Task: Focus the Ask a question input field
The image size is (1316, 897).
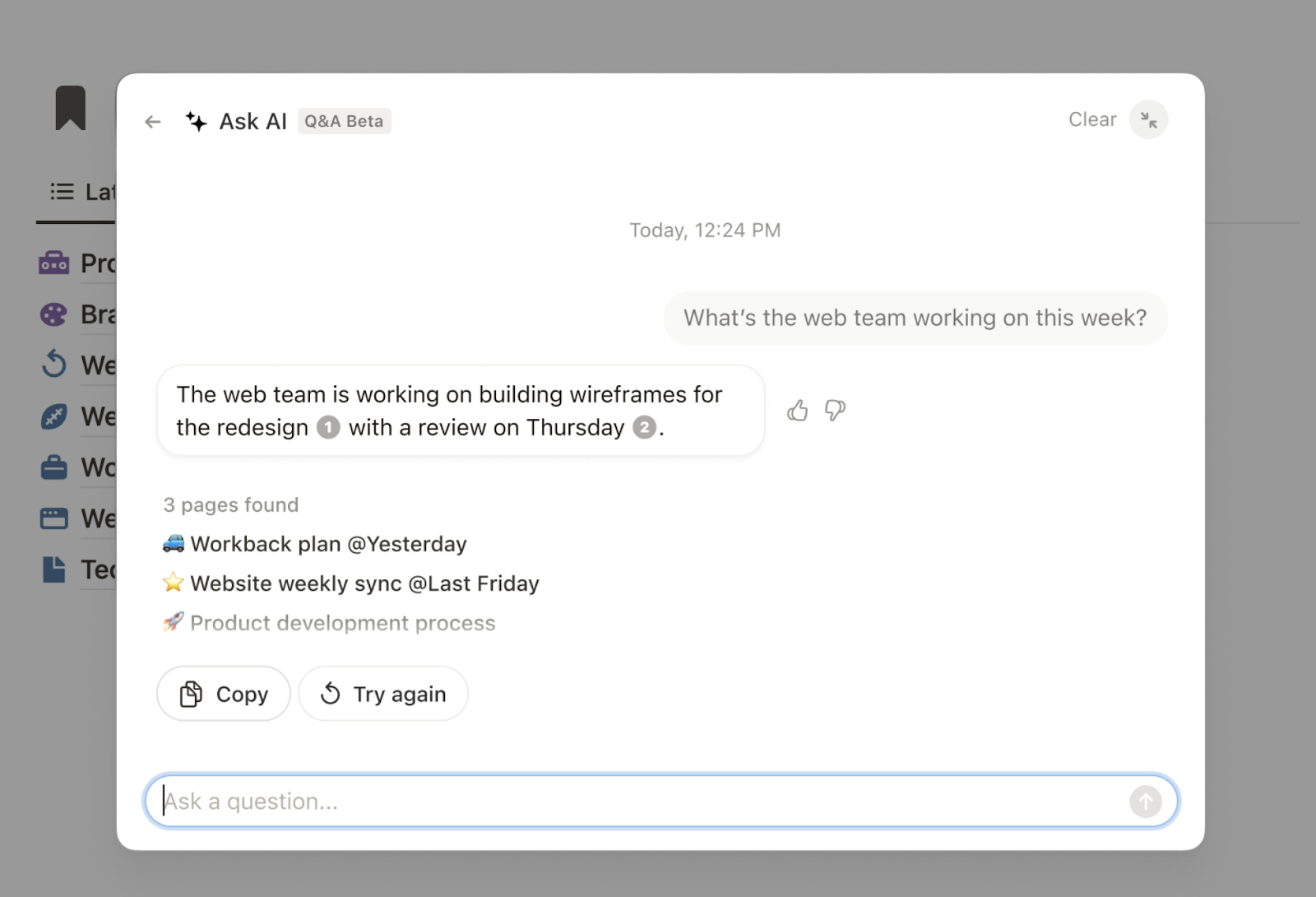Action: (642, 801)
